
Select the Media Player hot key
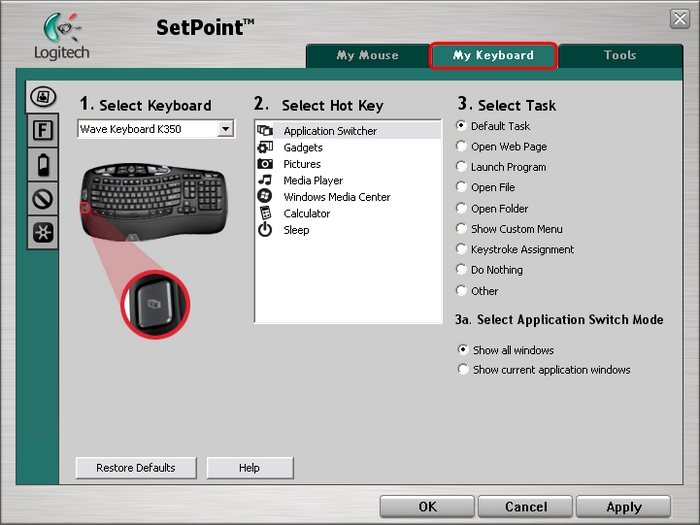tap(312, 180)
